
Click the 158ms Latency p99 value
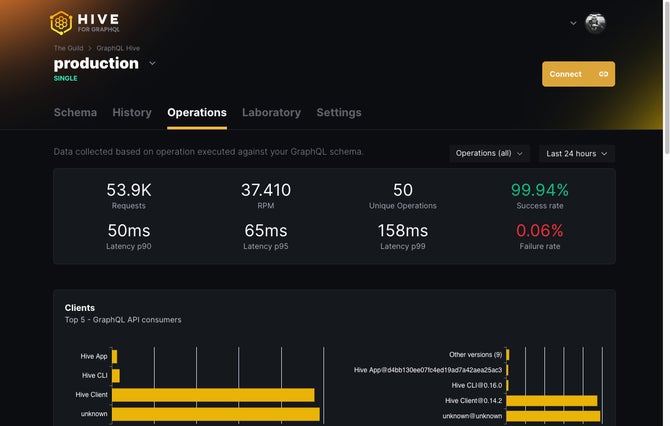[403, 231]
